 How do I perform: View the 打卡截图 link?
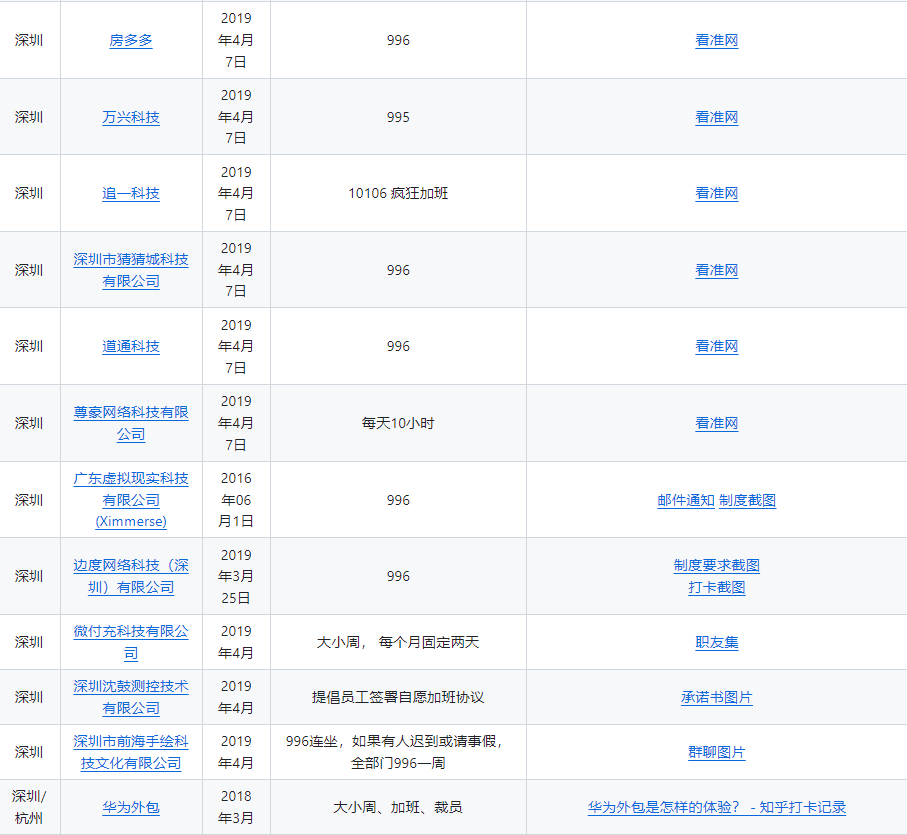tap(717, 588)
